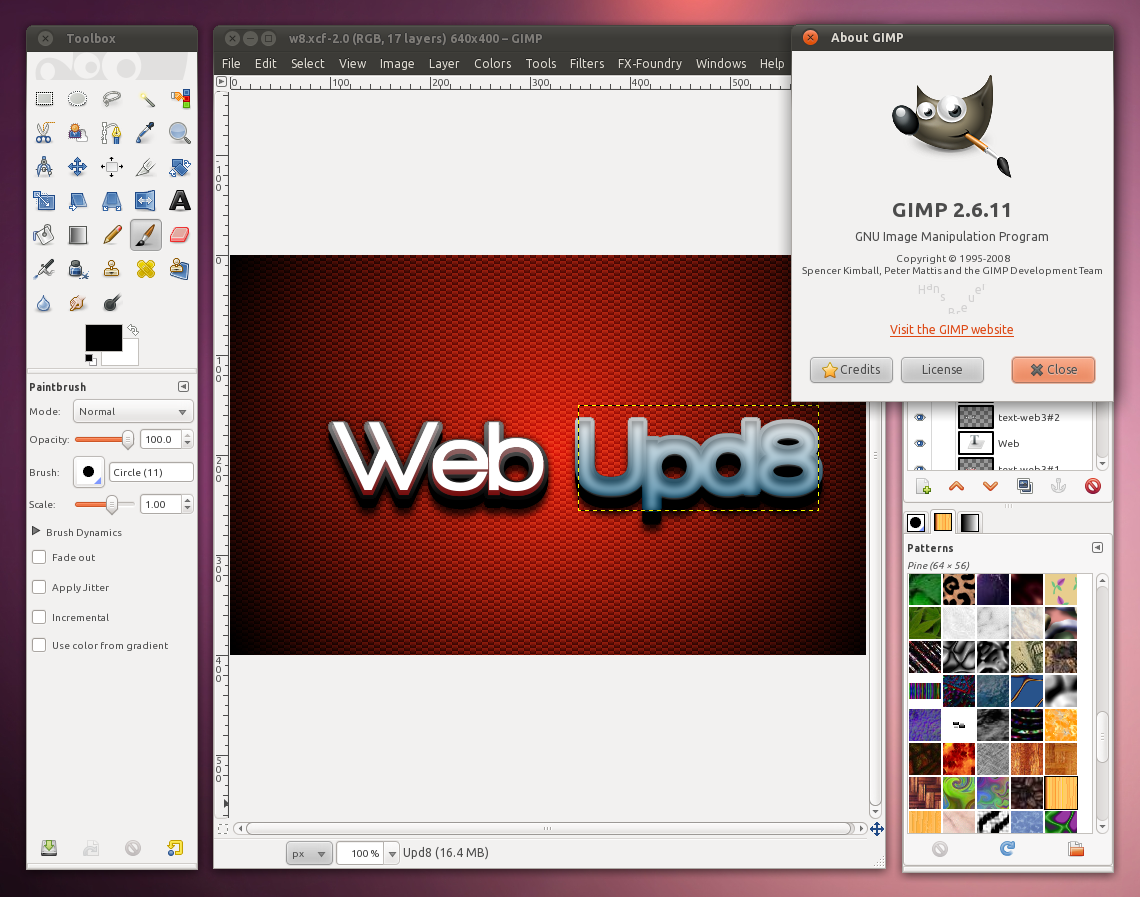Select the Zoom magnifier tool
The height and width of the screenshot is (897, 1140).
pos(180,133)
